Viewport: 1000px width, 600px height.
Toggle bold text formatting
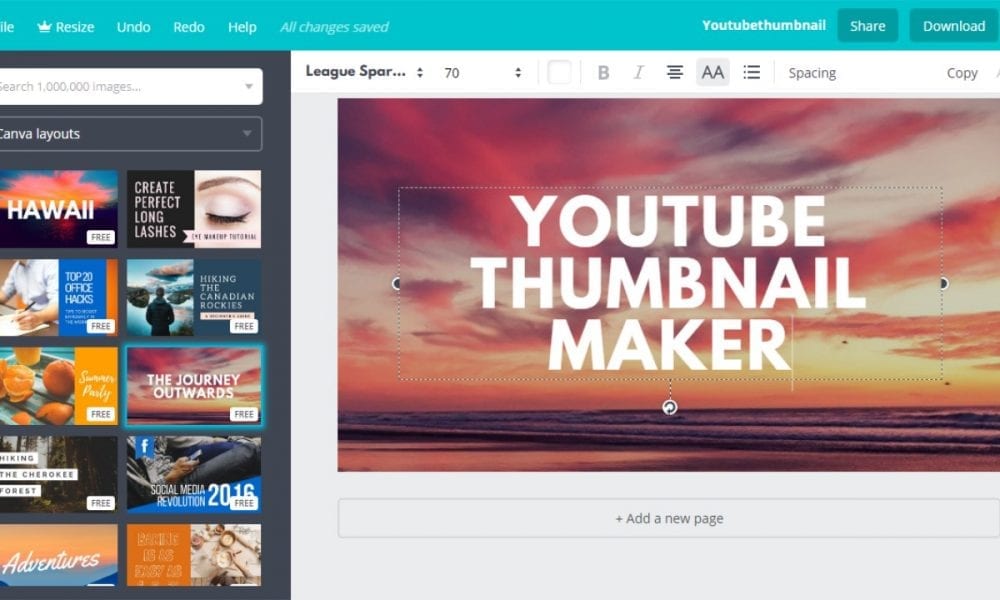tap(603, 73)
